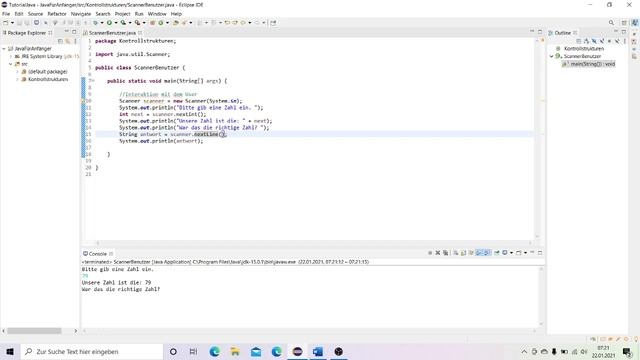Click the New Java Class green icon
The width and height of the screenshot is (640, 360).
(161, 23)
